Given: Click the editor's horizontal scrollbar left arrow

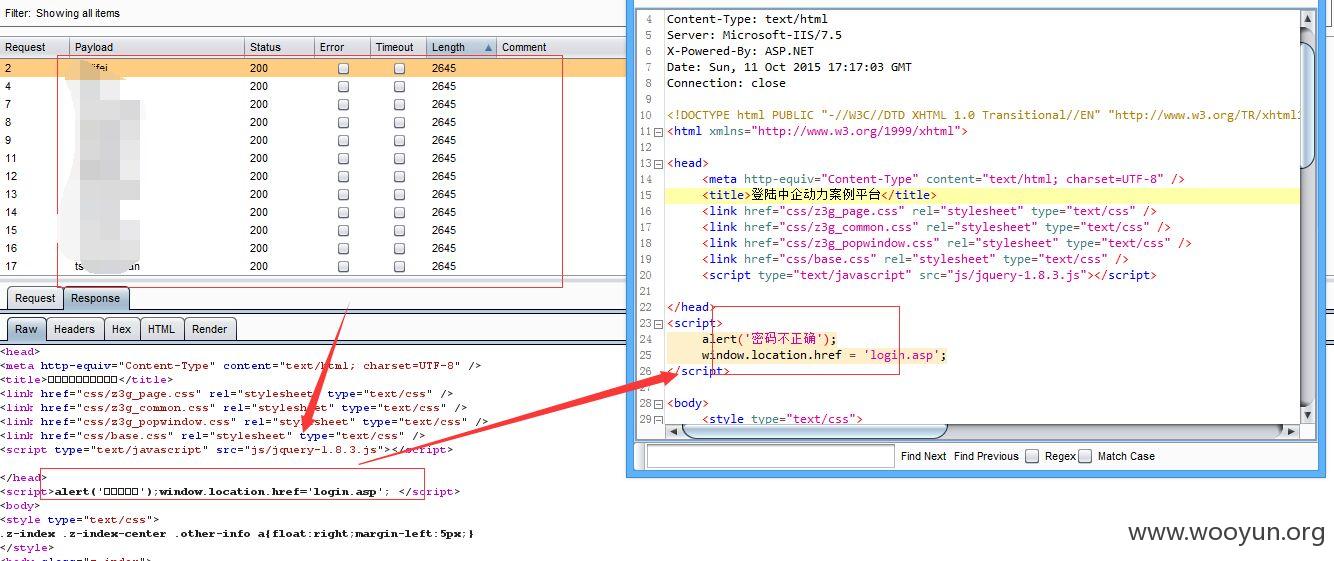Looking at the screenshot, I should click(674, 432).
